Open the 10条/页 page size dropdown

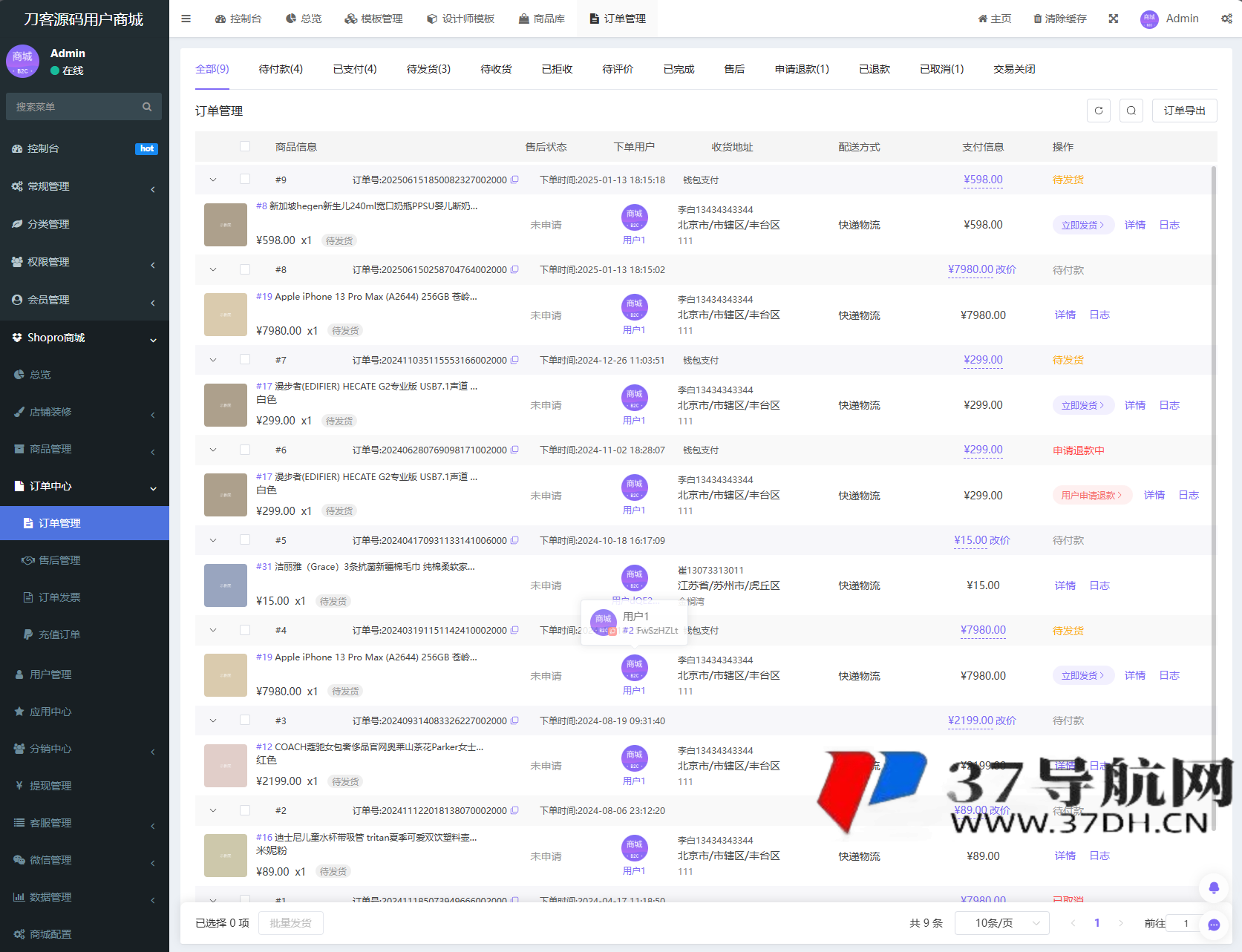coord(1001,923)
